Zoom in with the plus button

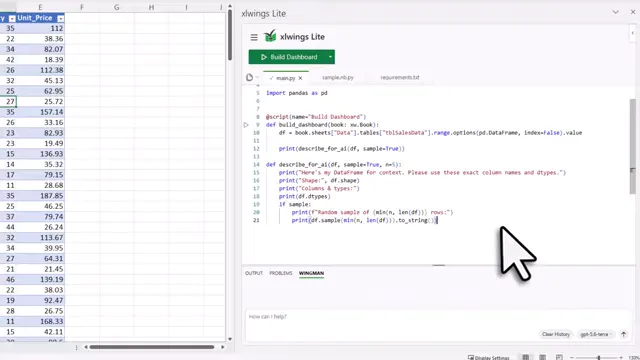(621, 358)
